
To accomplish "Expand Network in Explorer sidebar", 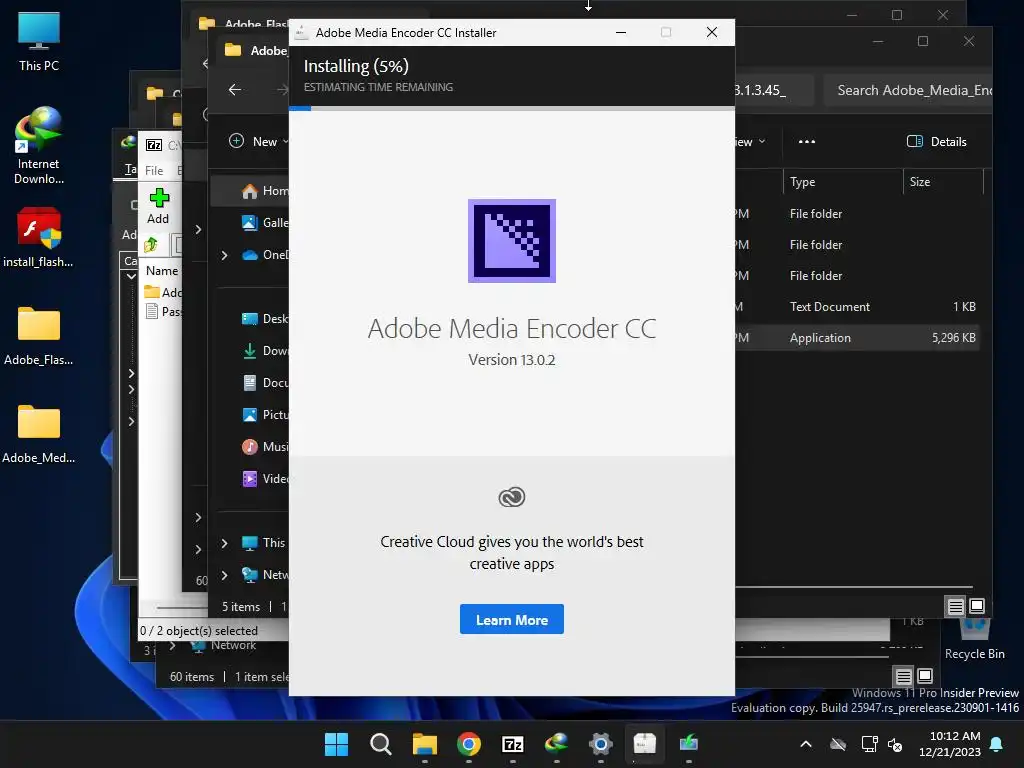I will 224,575.
